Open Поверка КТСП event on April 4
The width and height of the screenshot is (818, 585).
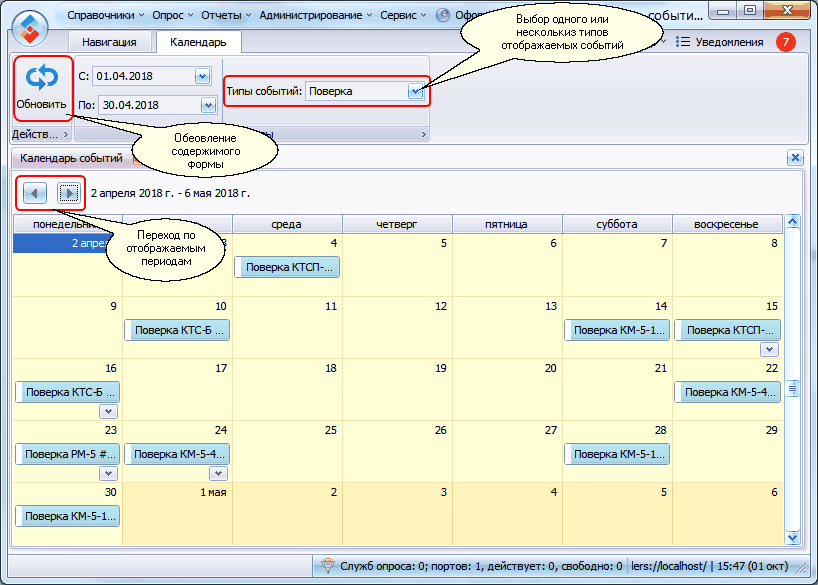pos(287,267)
